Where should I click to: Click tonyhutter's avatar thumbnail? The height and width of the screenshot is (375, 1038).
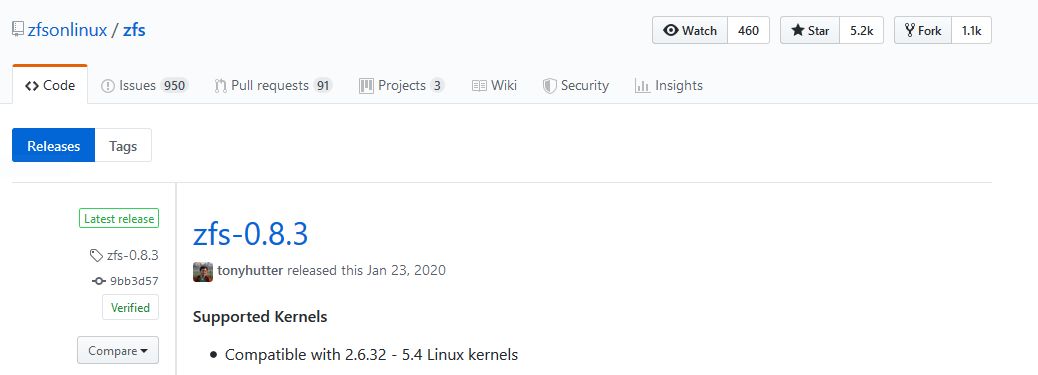[x=203, y=272]
